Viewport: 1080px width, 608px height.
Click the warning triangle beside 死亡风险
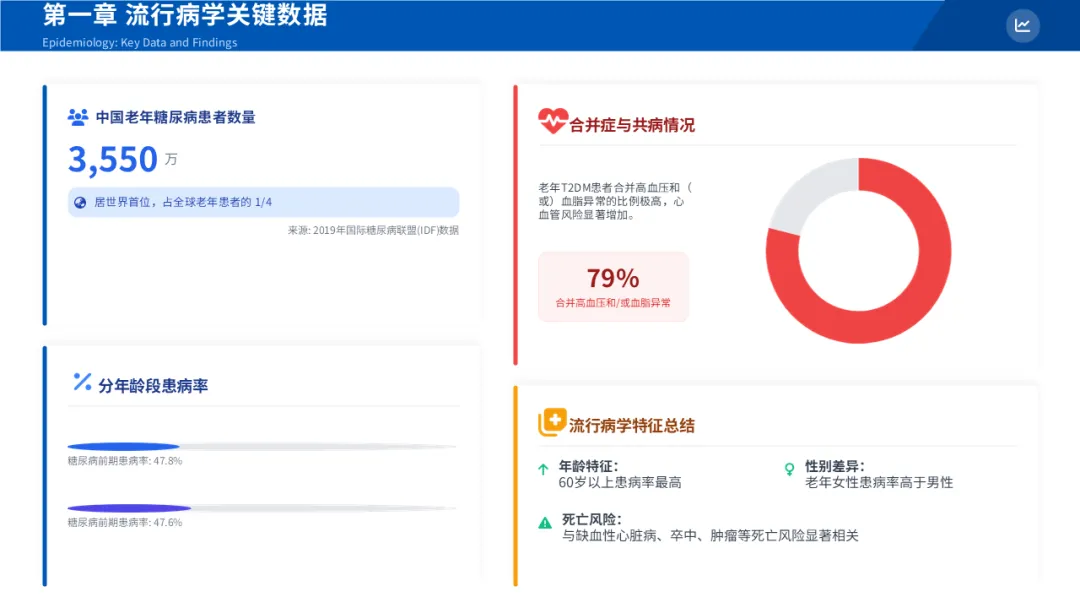point(545,522)
